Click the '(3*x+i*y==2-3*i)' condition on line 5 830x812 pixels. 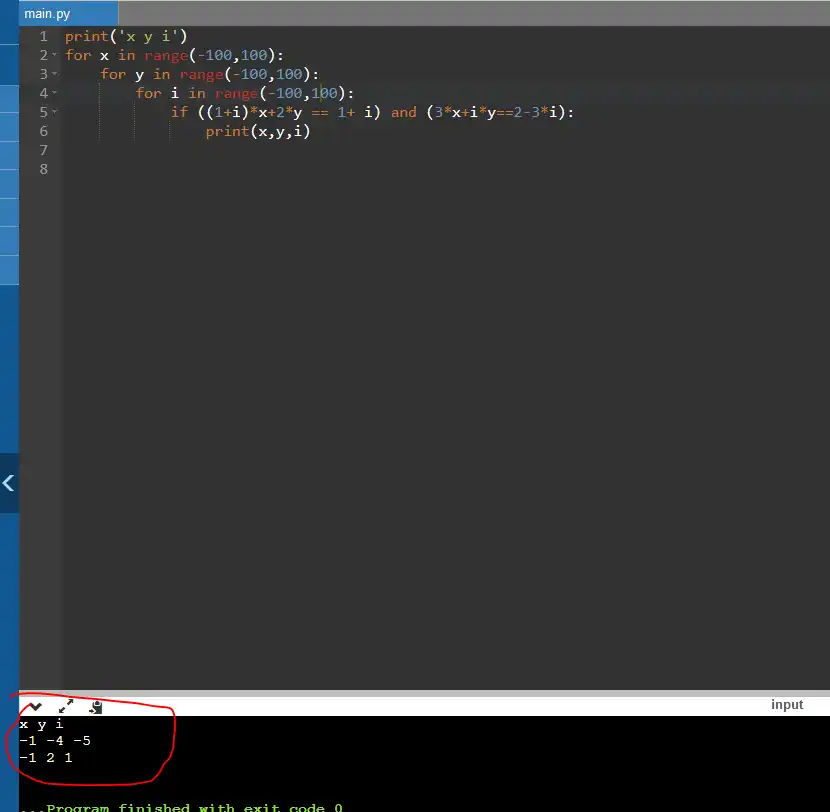click(496, 112)
